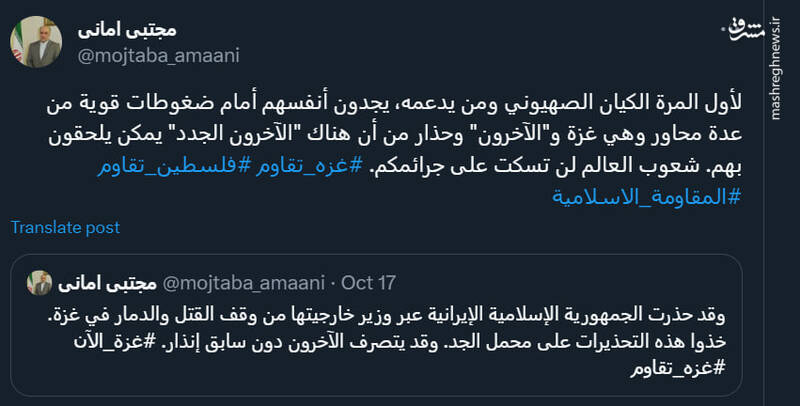Click the Translate post link

click(66, 227)
